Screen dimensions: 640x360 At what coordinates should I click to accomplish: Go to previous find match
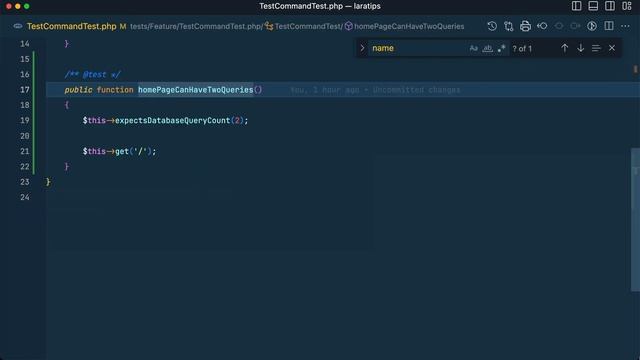564,48
